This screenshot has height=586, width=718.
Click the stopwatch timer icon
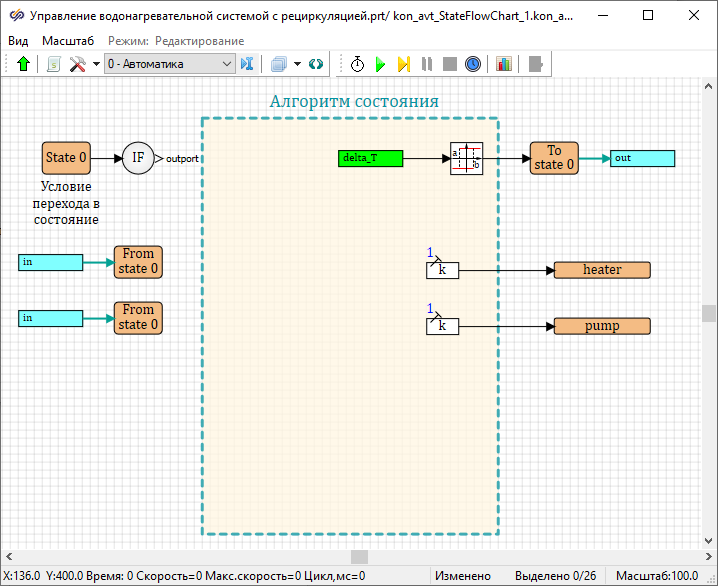coord(357,64)
